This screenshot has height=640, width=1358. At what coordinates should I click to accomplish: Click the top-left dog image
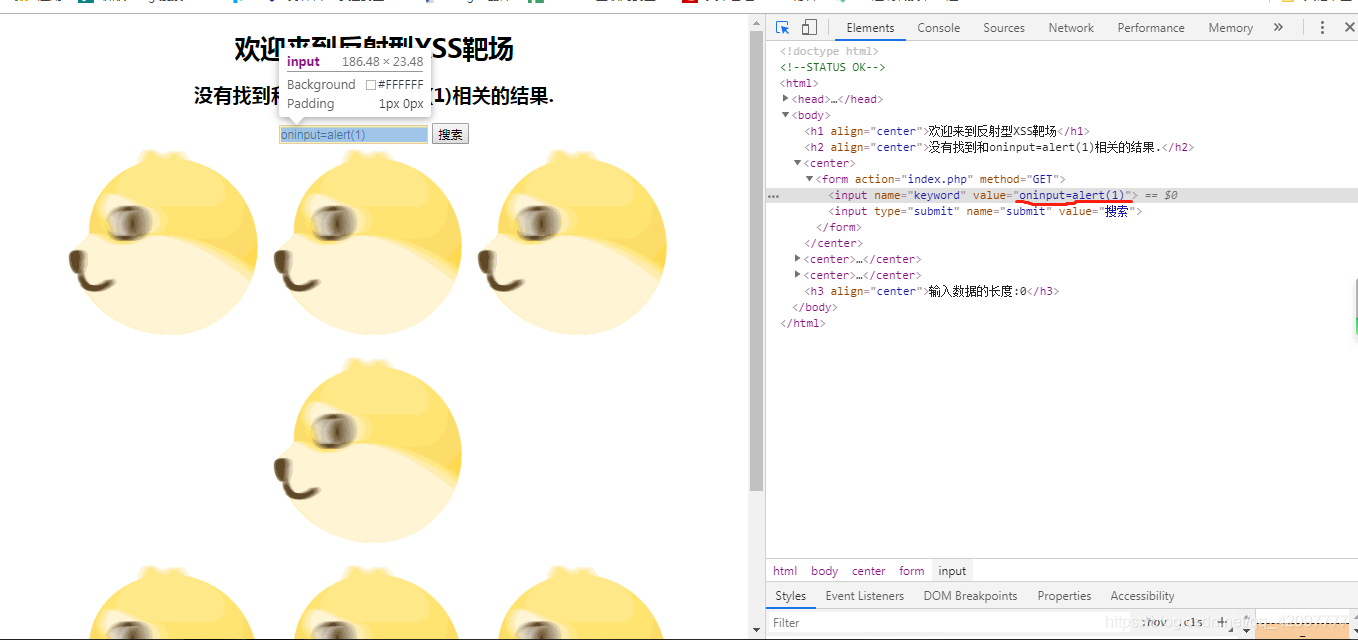point(162,242)
